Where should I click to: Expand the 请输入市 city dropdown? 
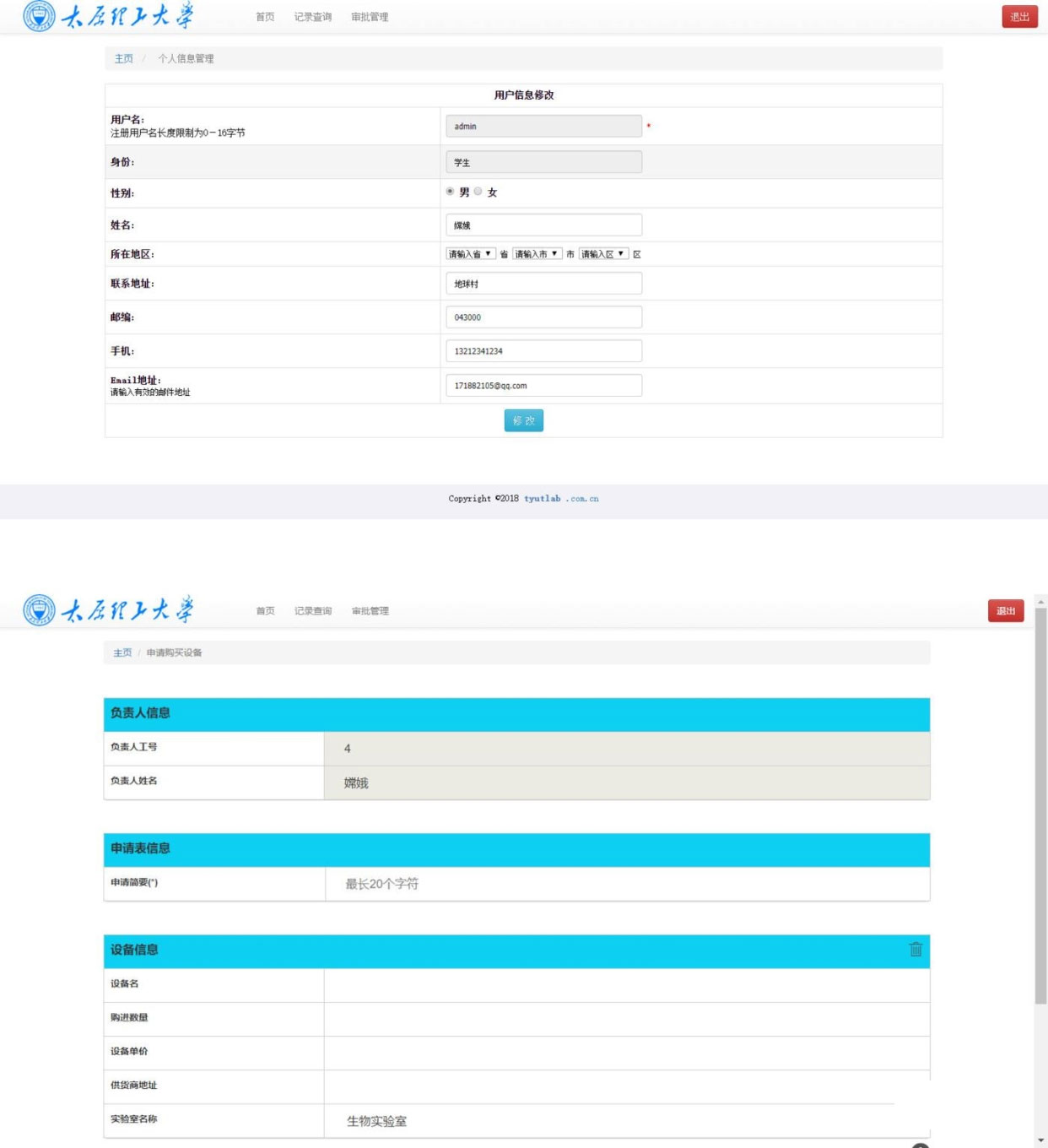(537, 254)
